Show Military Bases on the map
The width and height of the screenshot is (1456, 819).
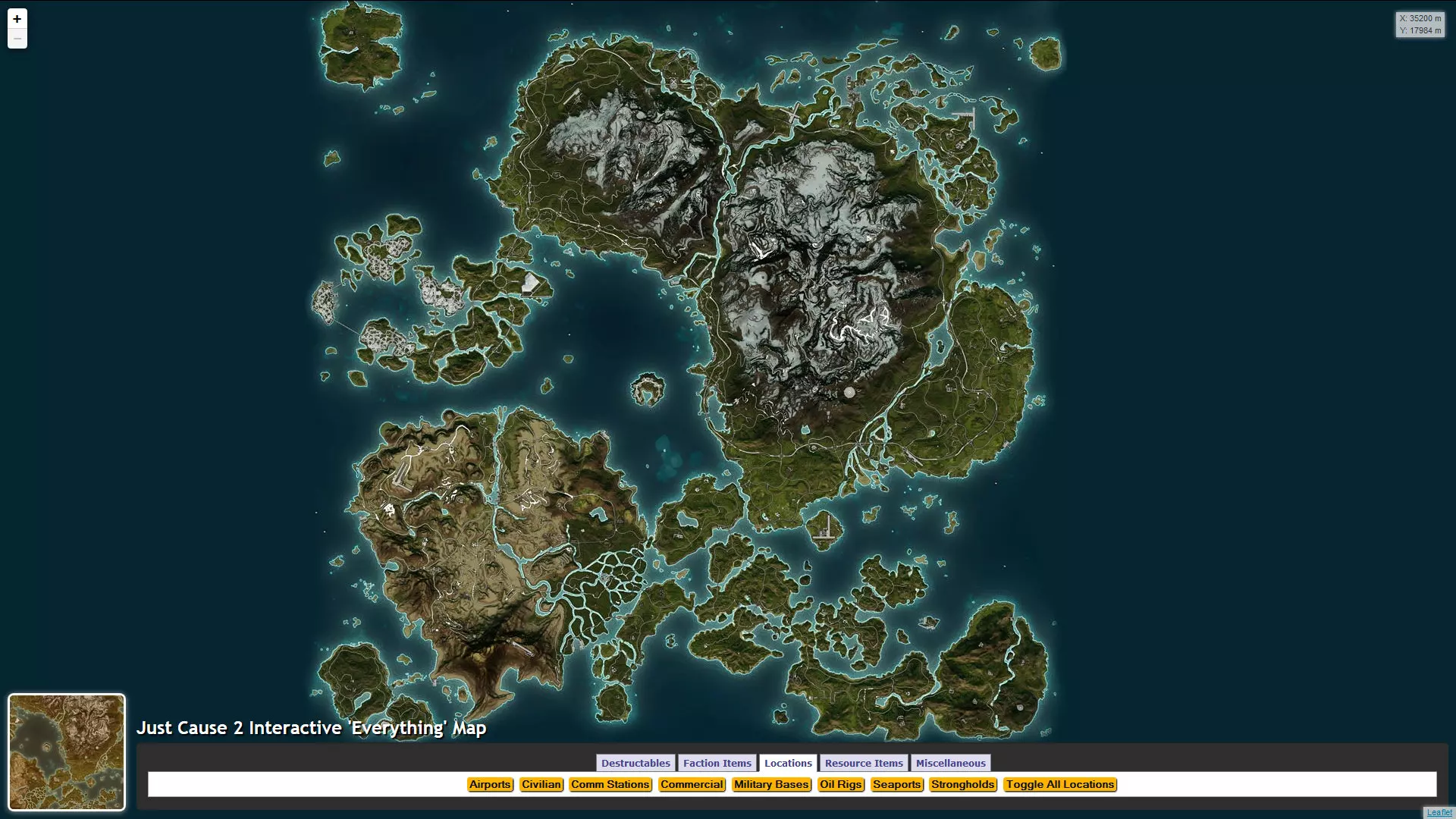pyautogui.click(x=771, y=784)
